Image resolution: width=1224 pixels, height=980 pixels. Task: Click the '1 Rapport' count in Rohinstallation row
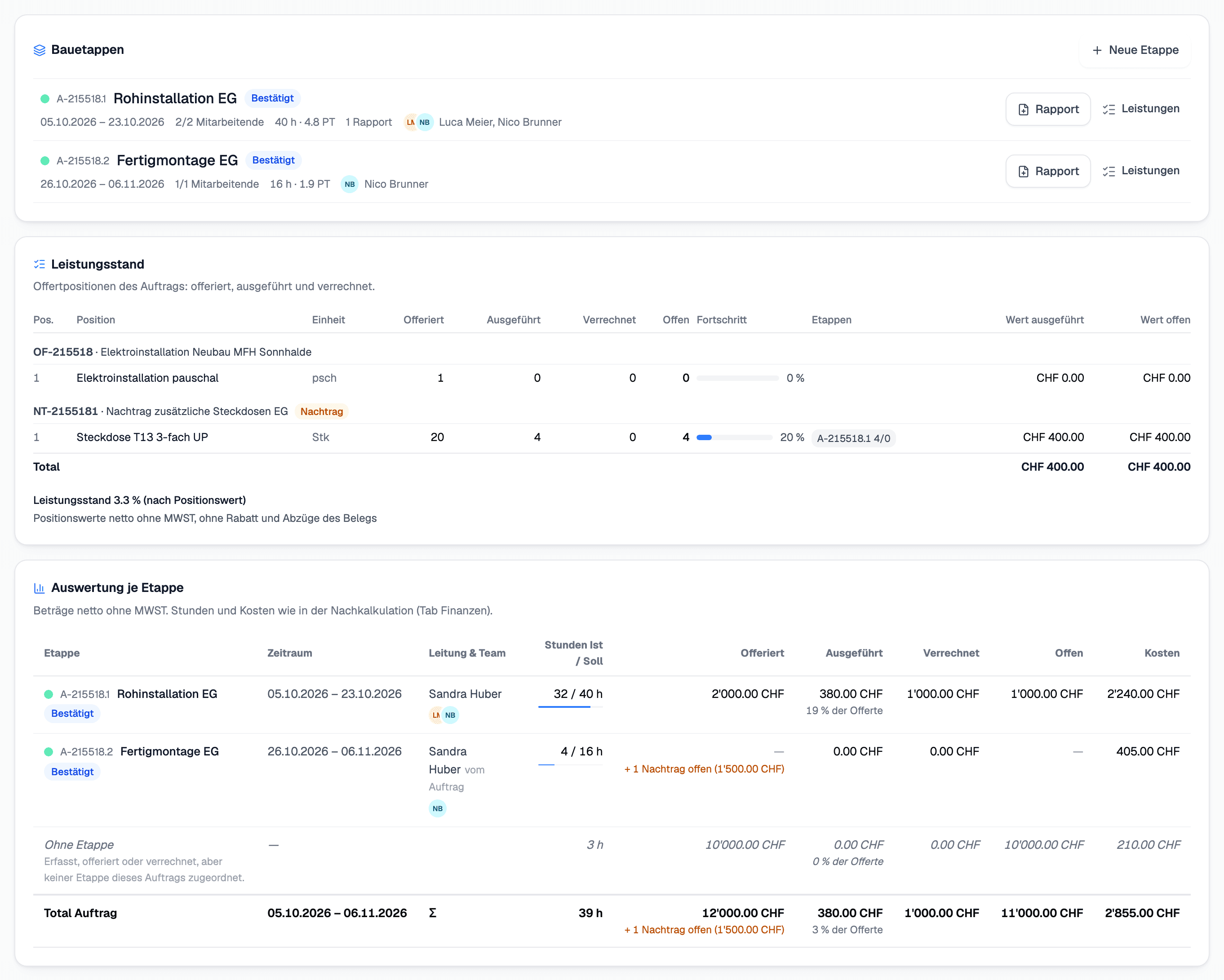[368, 122]
